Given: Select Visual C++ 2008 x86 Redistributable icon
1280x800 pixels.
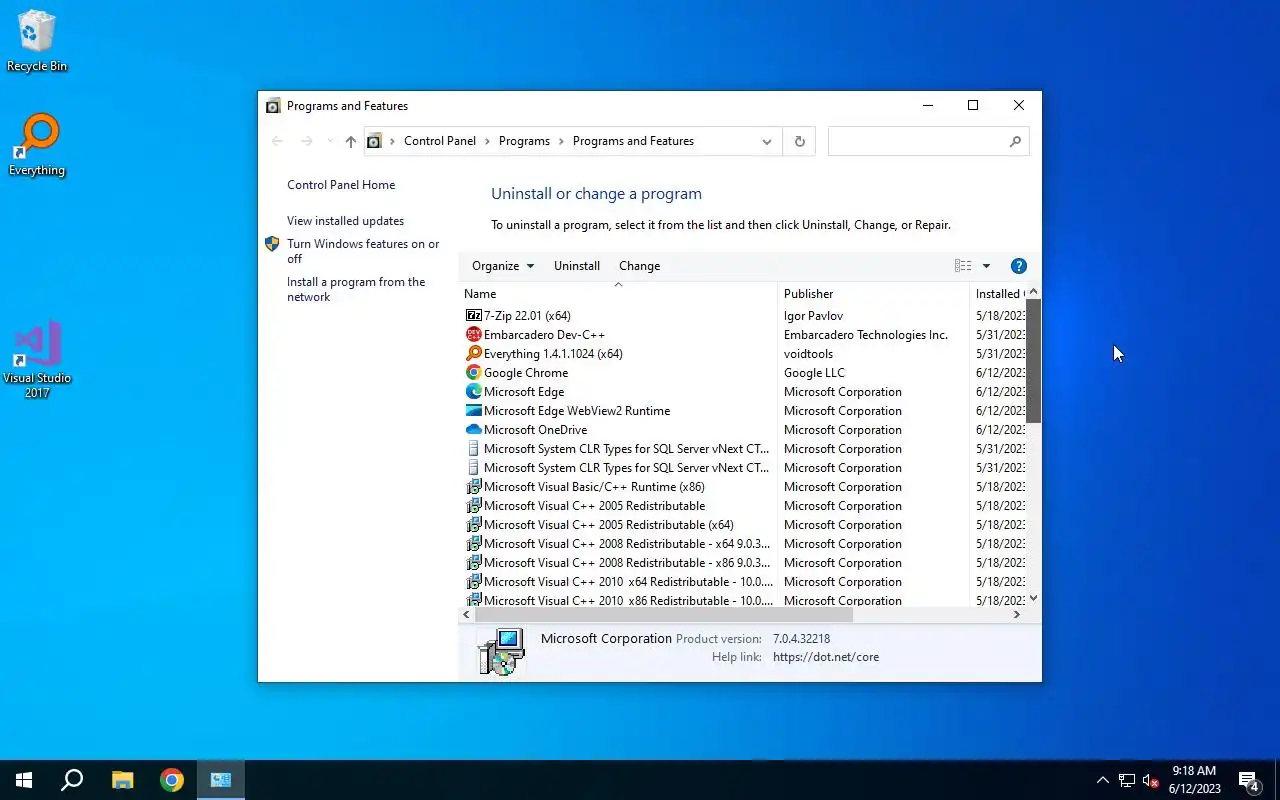Looking at the screenshot, I should [x=474, y=563].
